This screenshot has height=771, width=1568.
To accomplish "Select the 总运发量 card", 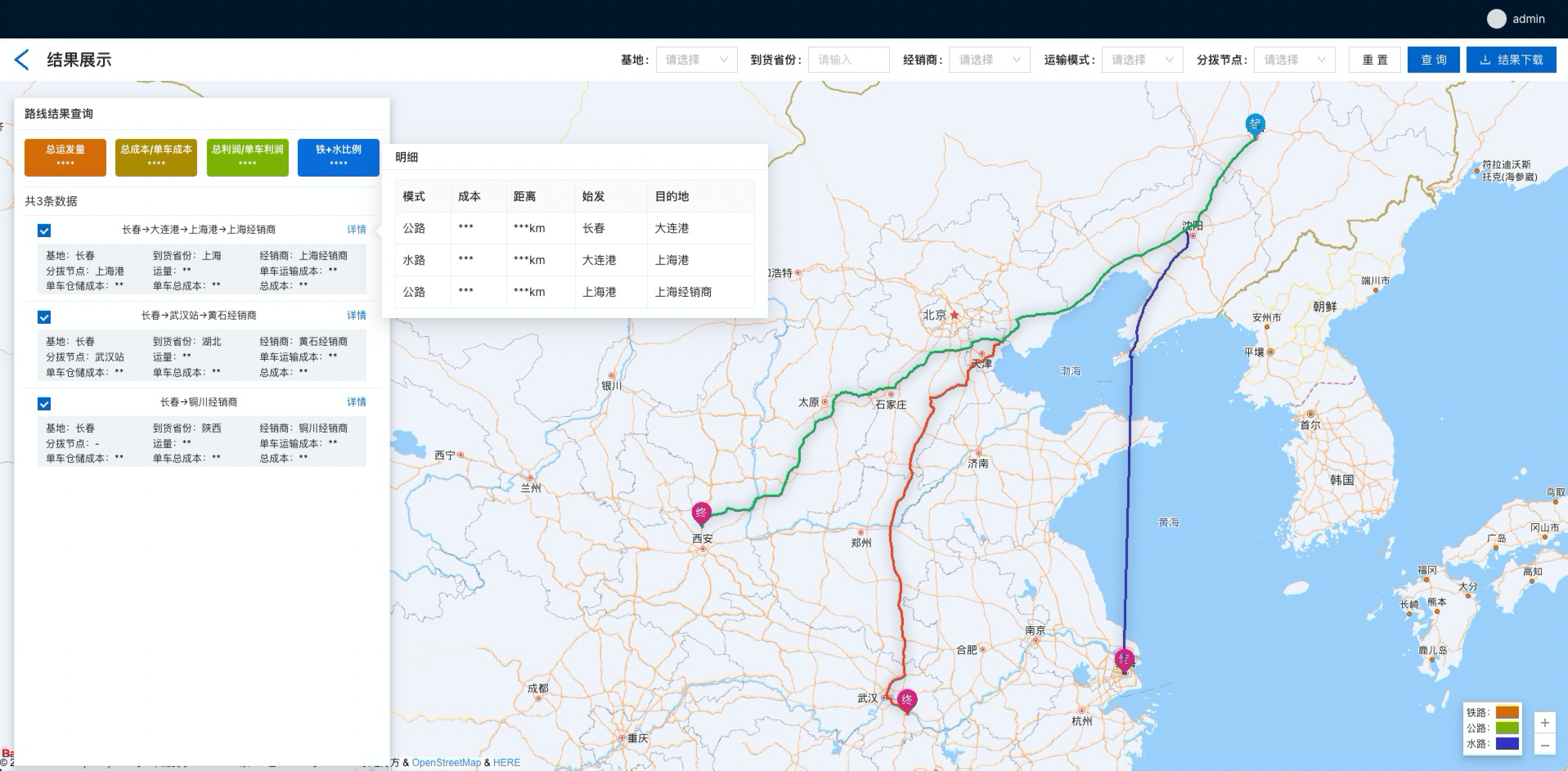I will click(65, 157).
